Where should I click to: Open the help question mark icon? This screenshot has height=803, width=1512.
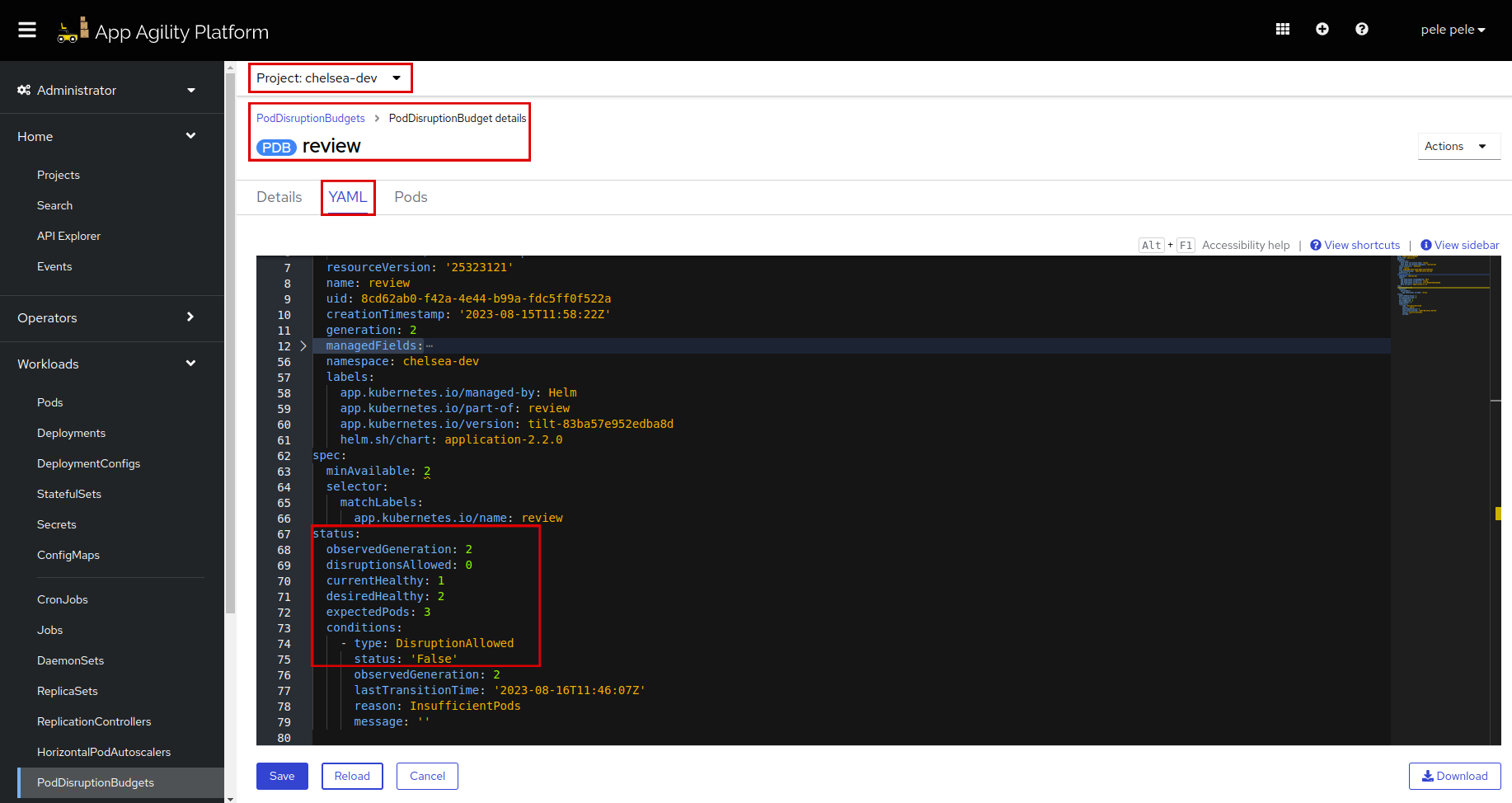[1361, 29]
